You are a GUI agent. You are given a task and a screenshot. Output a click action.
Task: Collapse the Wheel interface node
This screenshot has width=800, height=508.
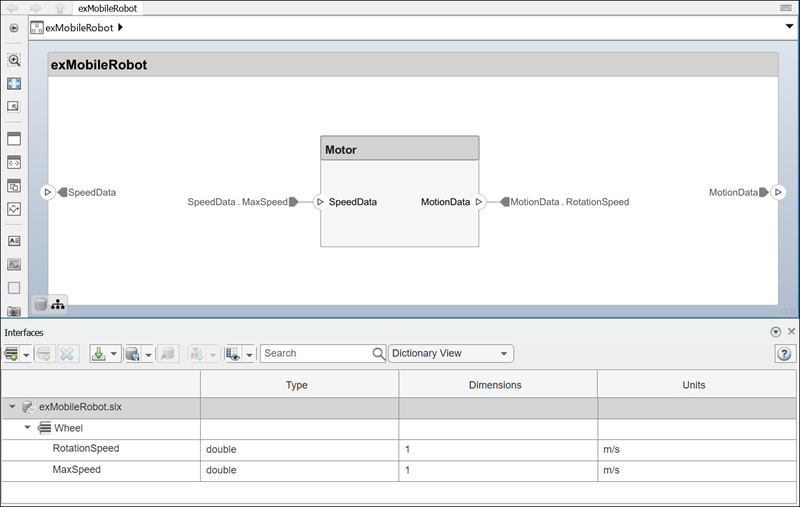tap(28, 427)
